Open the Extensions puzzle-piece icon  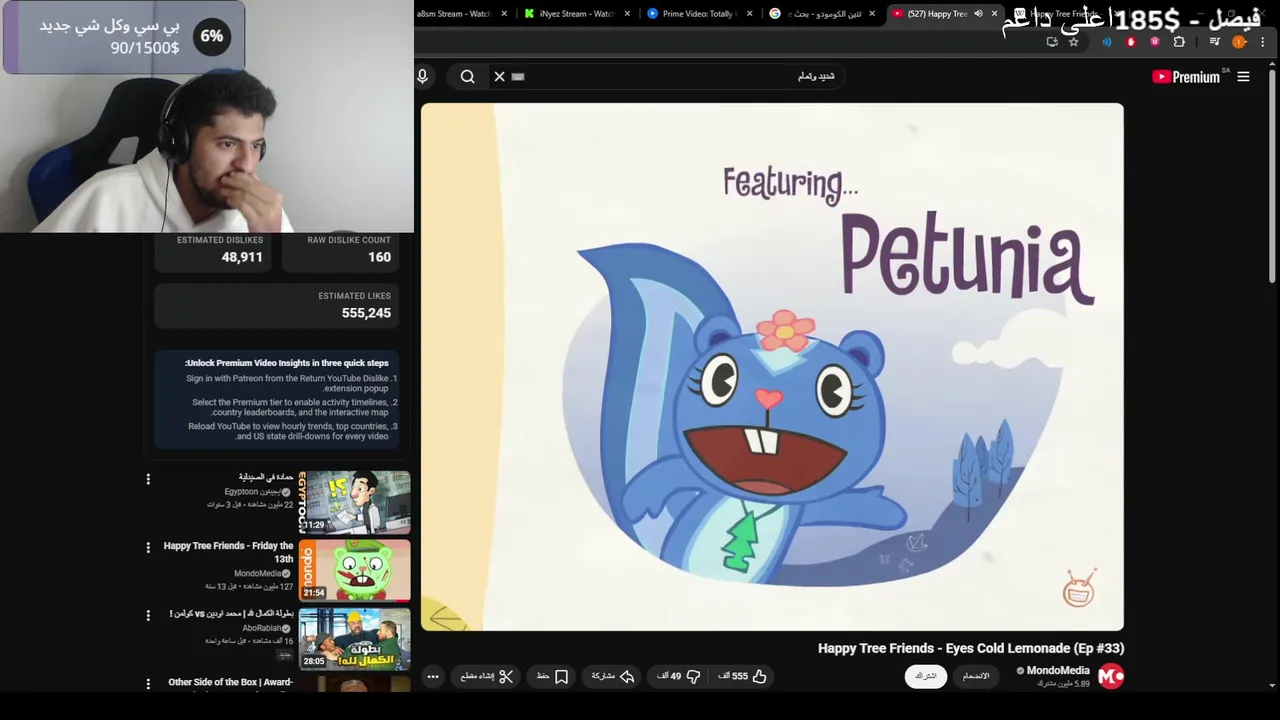pos(1179,42)
